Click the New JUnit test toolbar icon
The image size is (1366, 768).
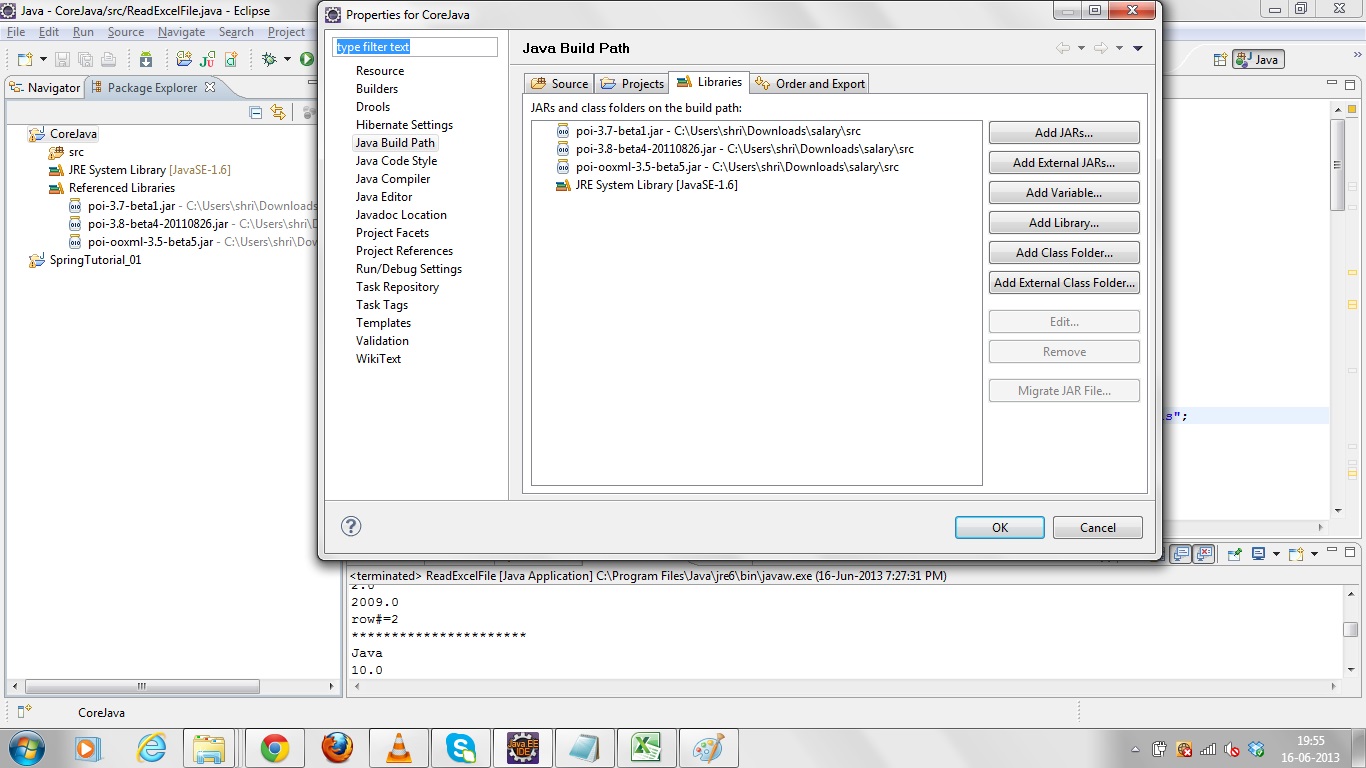click(x=207, y=59)
